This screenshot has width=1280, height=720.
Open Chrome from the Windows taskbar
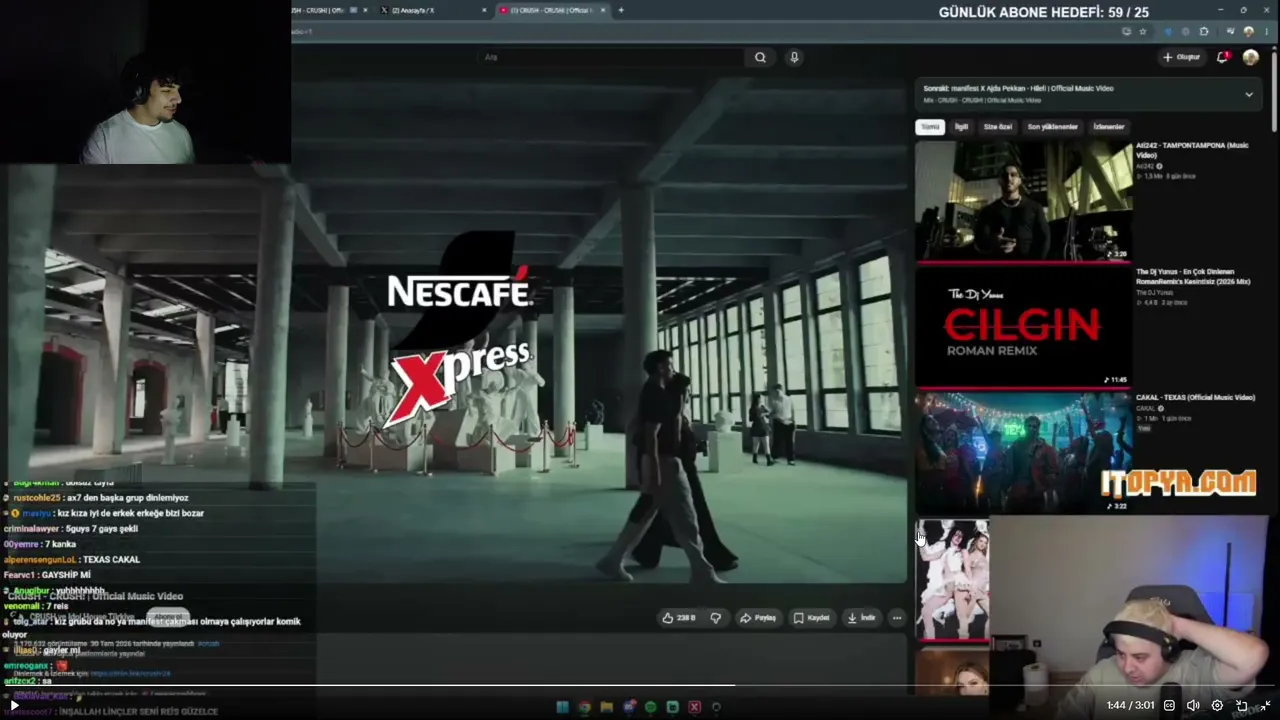(x=584, y=707)
